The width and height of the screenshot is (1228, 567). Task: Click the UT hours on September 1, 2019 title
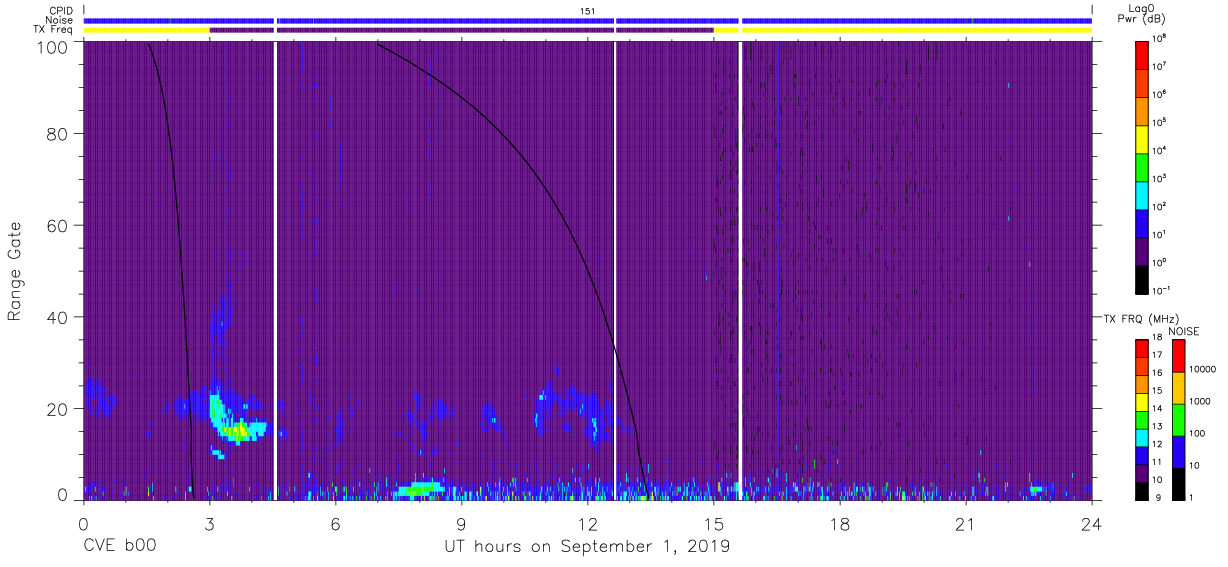[x=587, y=547]
